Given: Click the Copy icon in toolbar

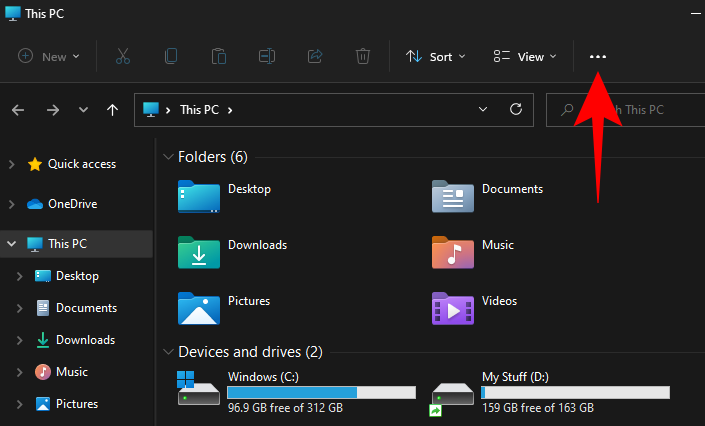Looking at the screenshot, I should pos(171,57).
